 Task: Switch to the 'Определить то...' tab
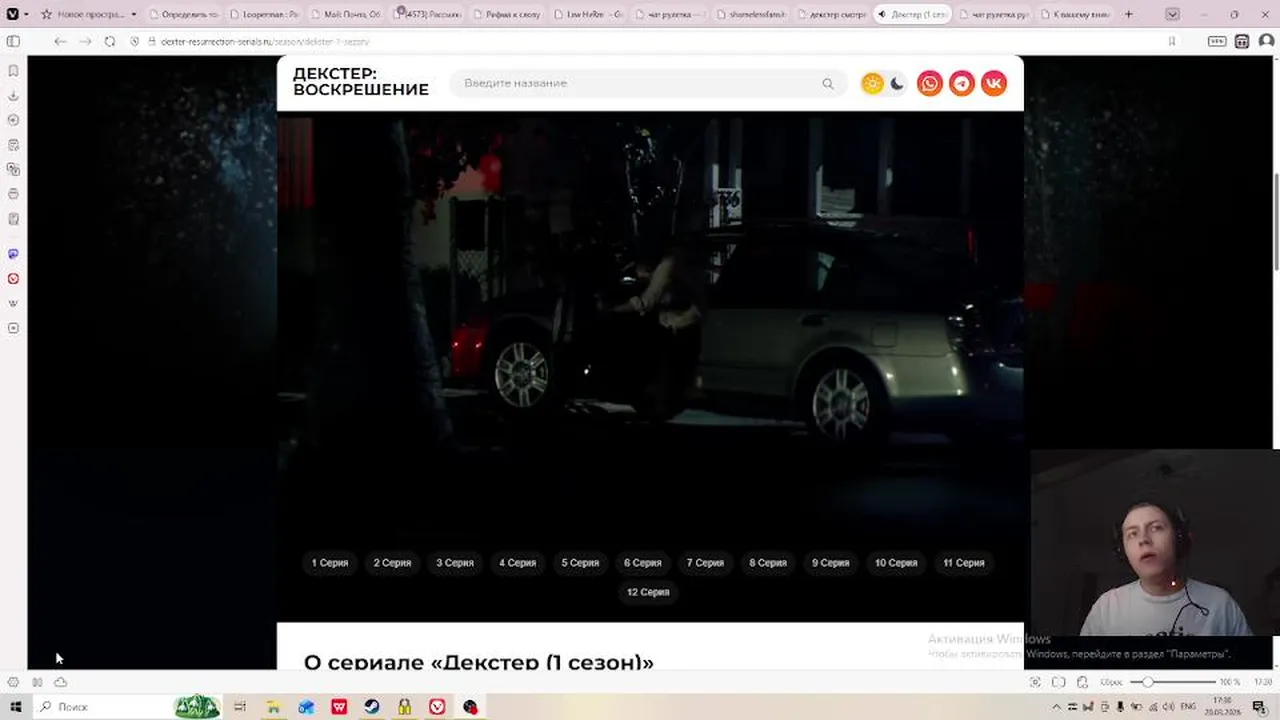(x=185, y=14)
